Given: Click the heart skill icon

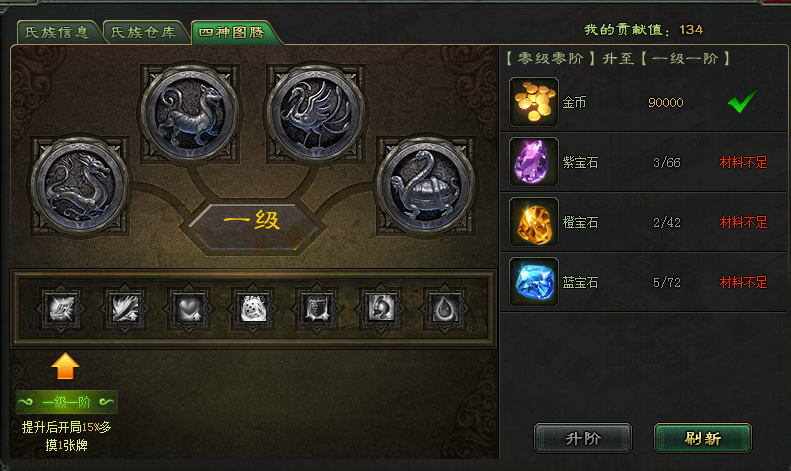Looking at the screenshot, I should [x=189, y=309].
